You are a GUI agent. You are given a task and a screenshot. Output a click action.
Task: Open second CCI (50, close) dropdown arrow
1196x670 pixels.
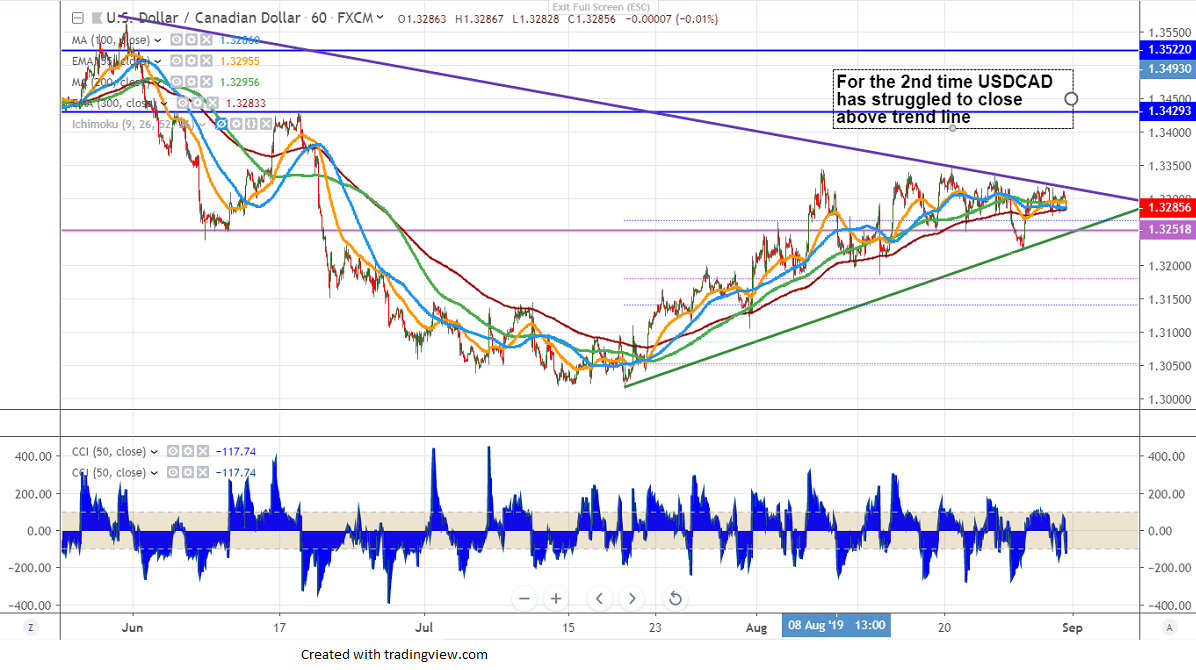click(156, 473)
